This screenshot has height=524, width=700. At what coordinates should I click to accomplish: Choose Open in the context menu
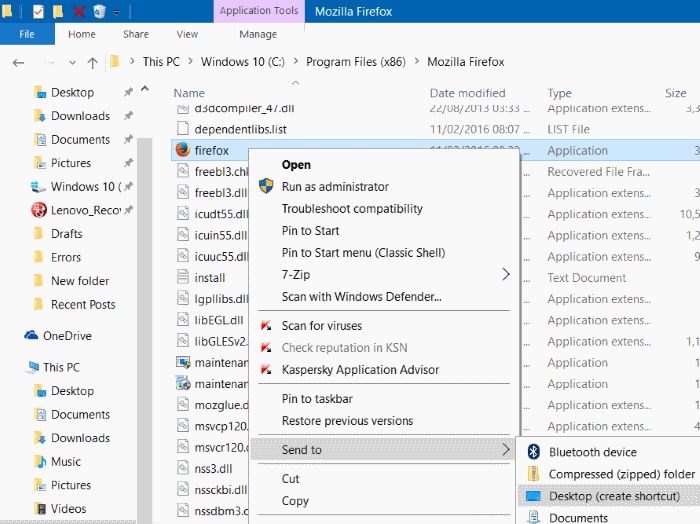(x=296, y=165)
